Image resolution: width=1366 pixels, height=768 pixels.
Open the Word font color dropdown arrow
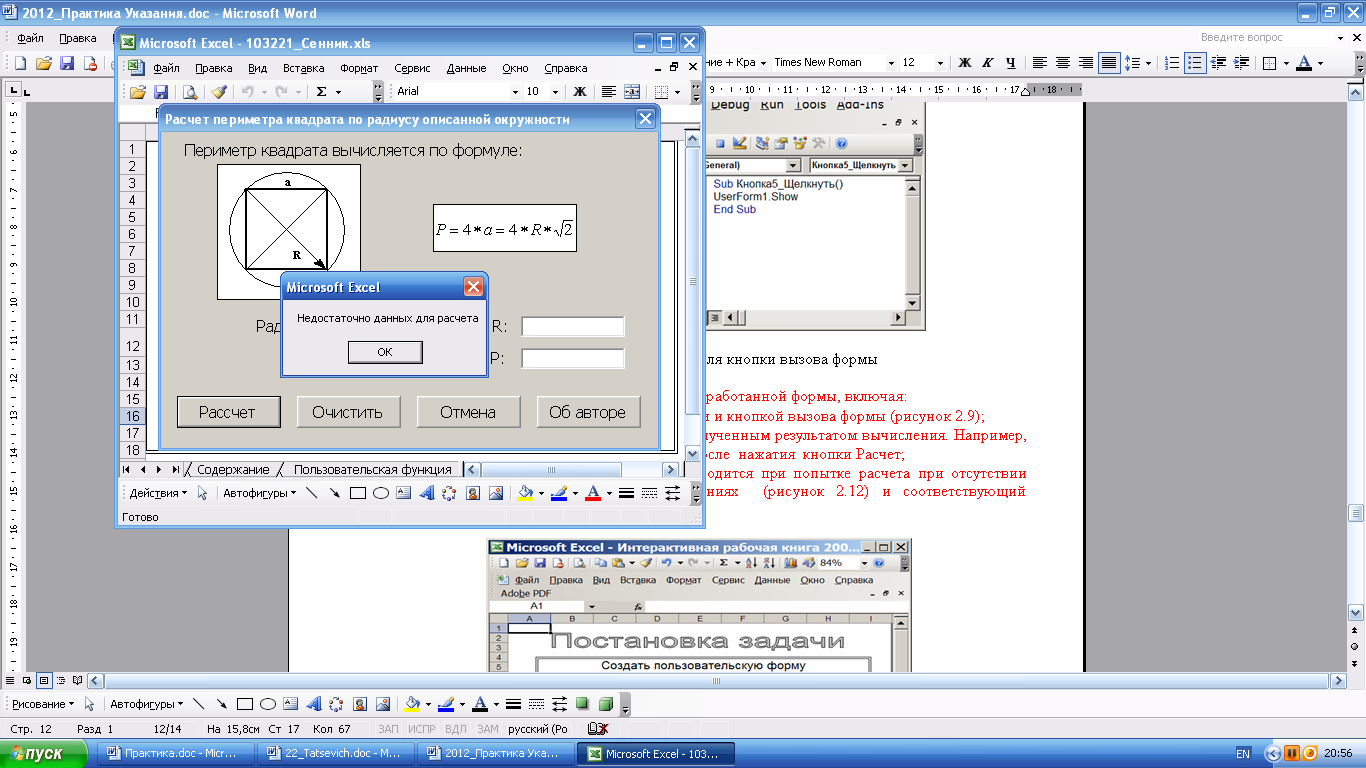(x=1320, y=62)
